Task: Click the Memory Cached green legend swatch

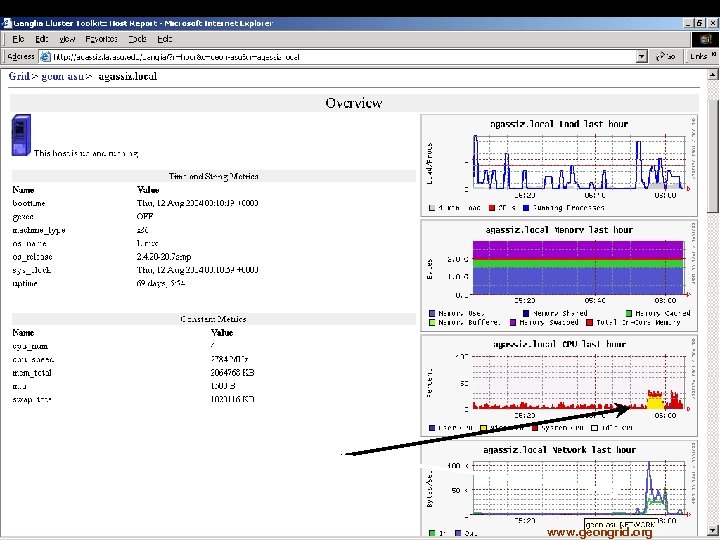Action: coord(629,314)
